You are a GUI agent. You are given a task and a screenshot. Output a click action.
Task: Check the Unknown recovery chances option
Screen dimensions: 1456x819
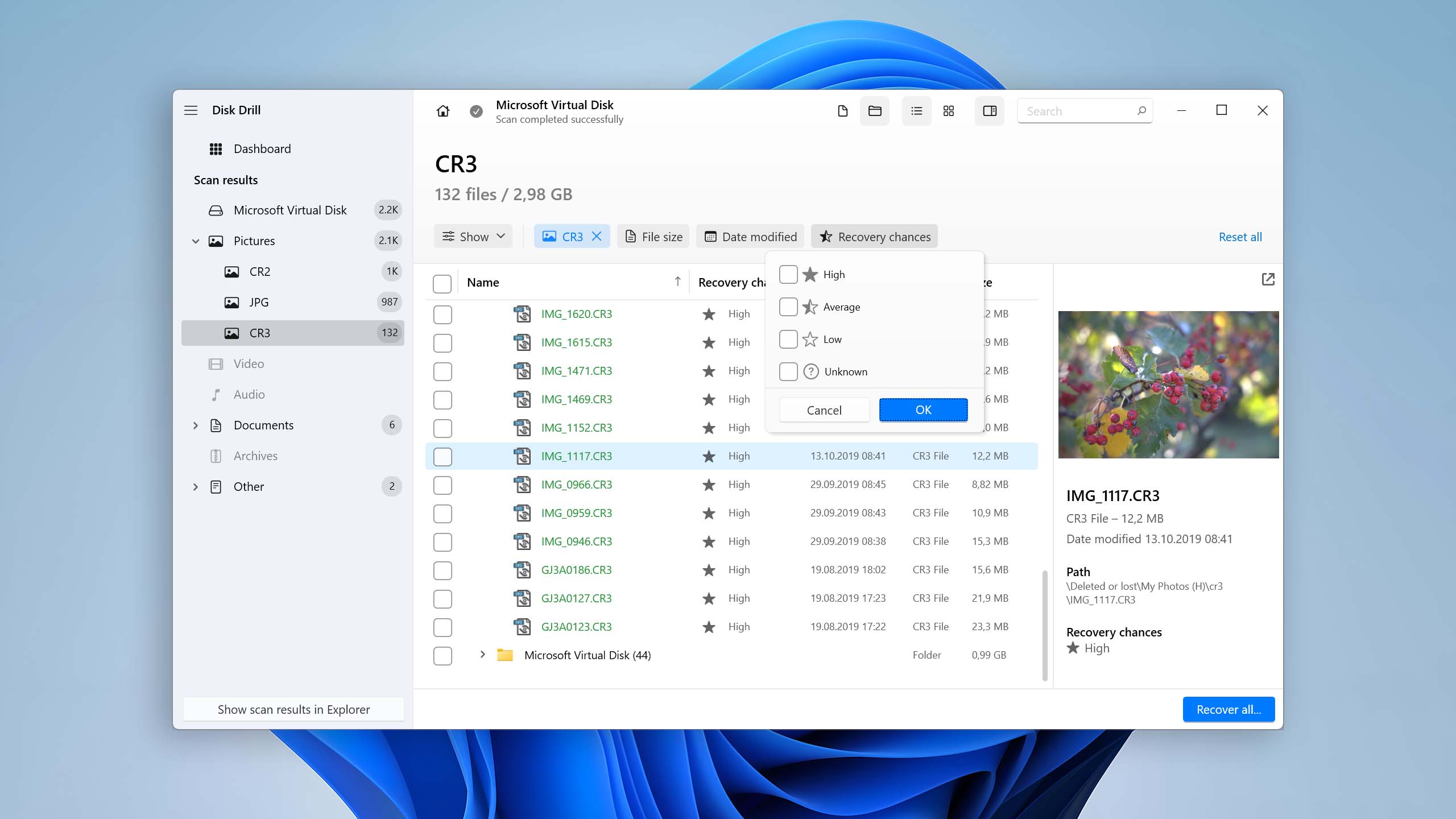(788, 372)
